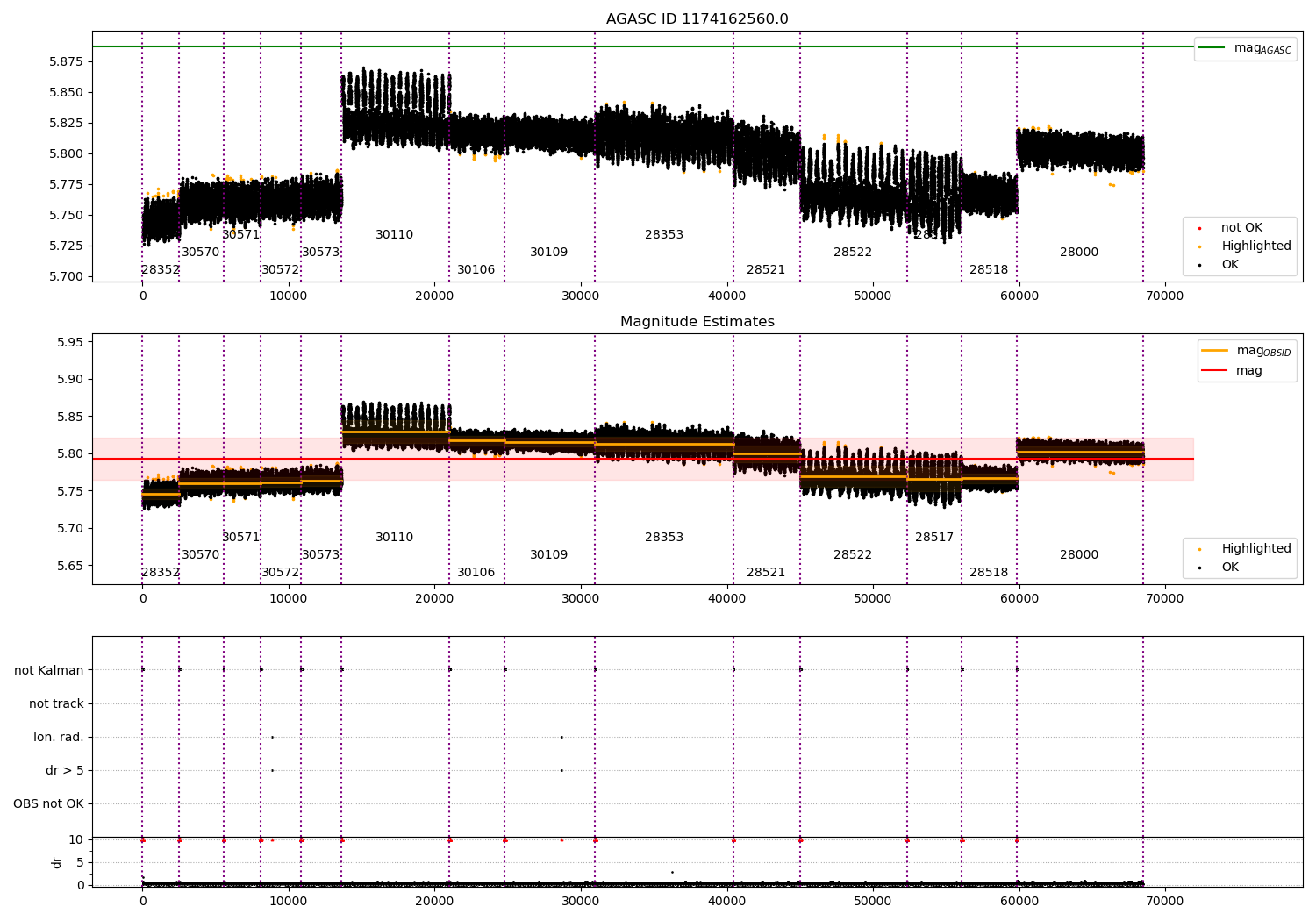The height and width of the screenshot is (921, 1316).
Task: Select 'not OK' in the top plot legend
Action: pyautogui.click(x=1241, y=228)
